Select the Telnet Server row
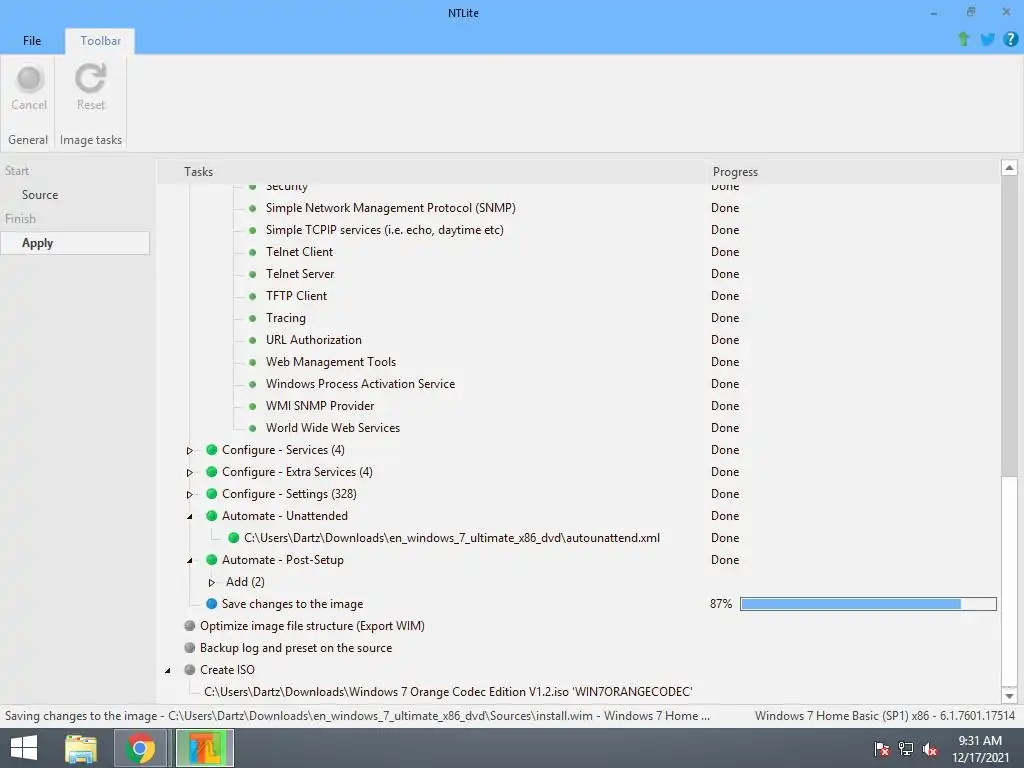The image size is (1024, 768). [x=300, y=274]
